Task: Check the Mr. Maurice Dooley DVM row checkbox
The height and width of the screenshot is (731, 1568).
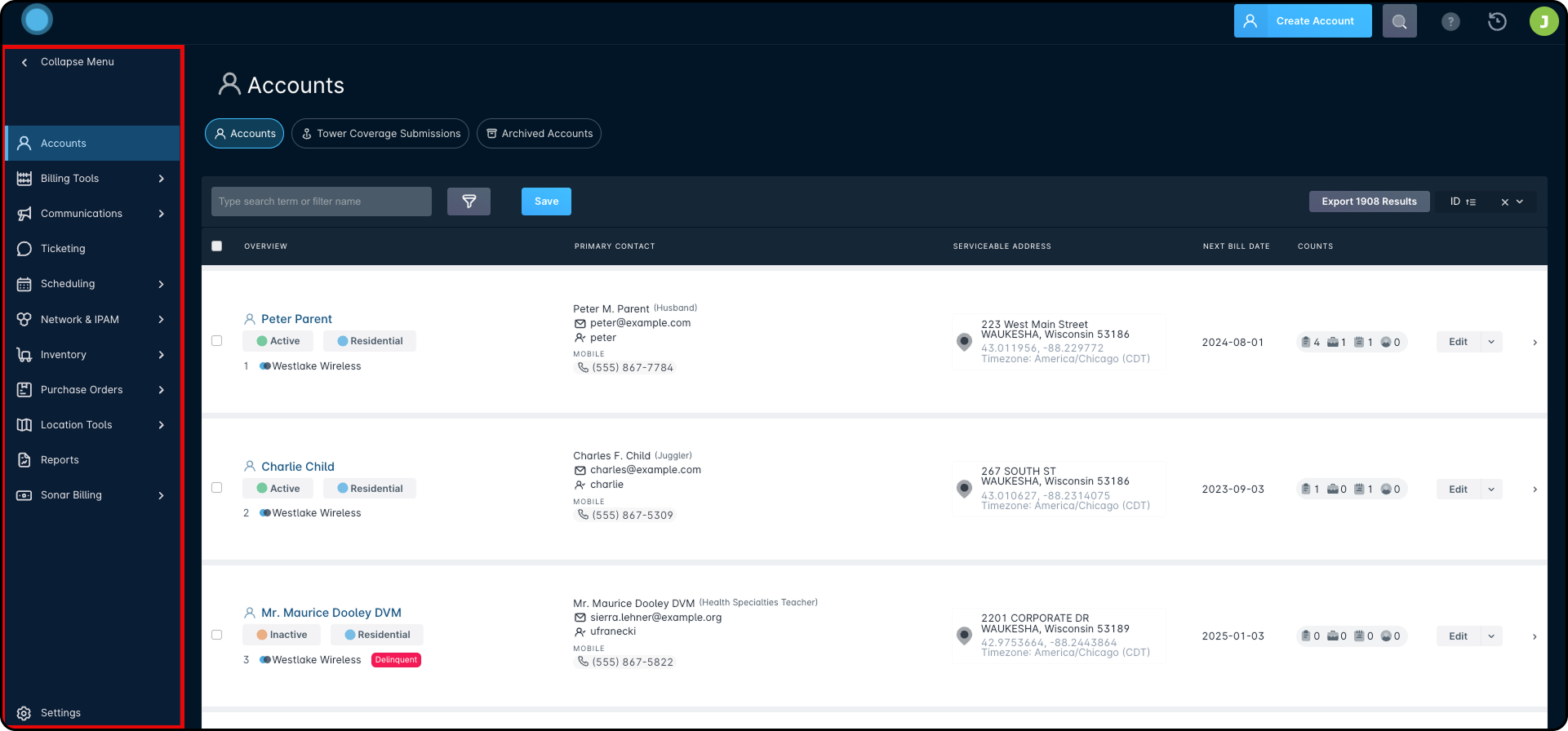Action: coord(216,635)
